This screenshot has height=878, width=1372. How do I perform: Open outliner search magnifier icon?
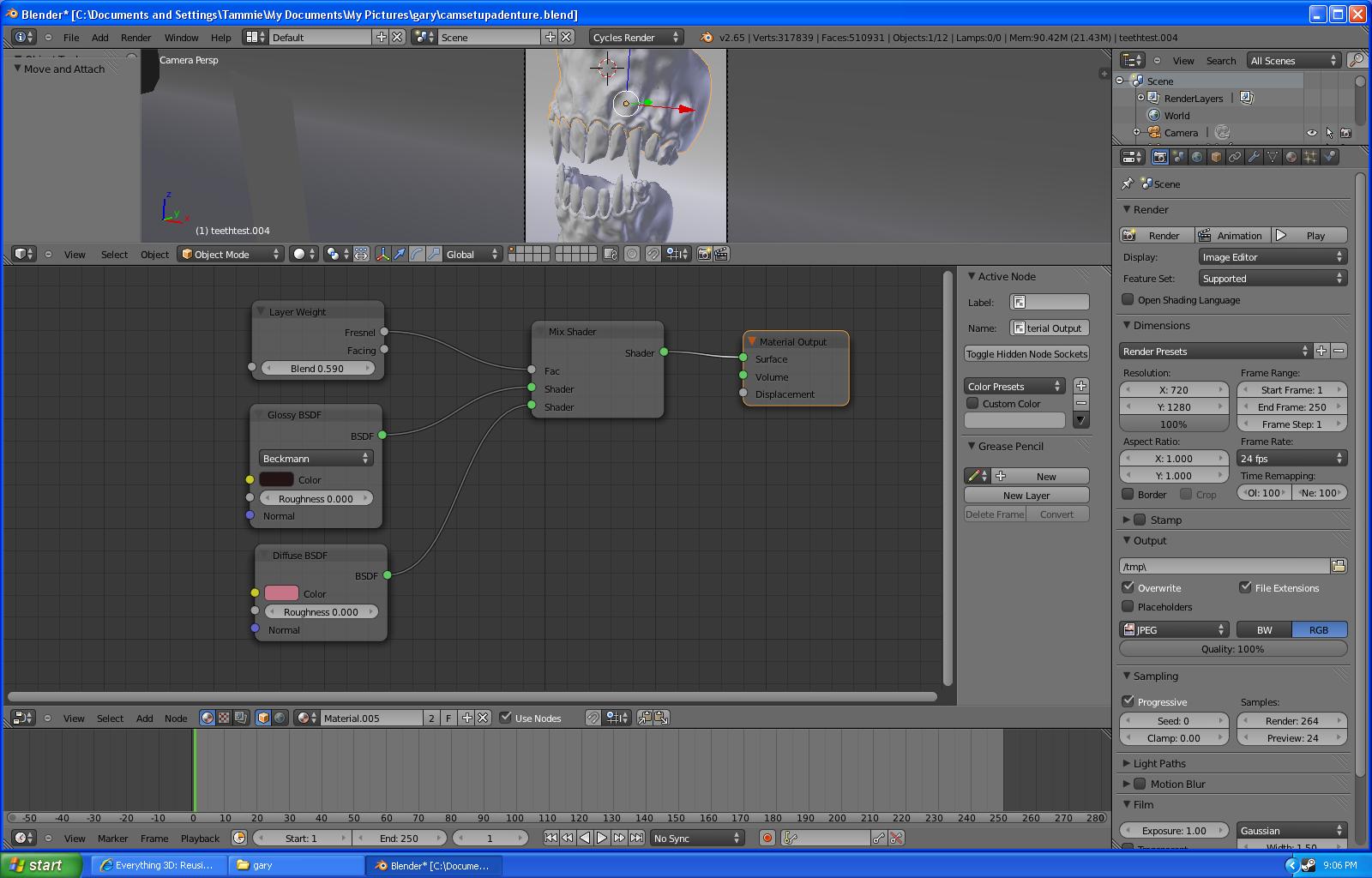(1356, 60)
